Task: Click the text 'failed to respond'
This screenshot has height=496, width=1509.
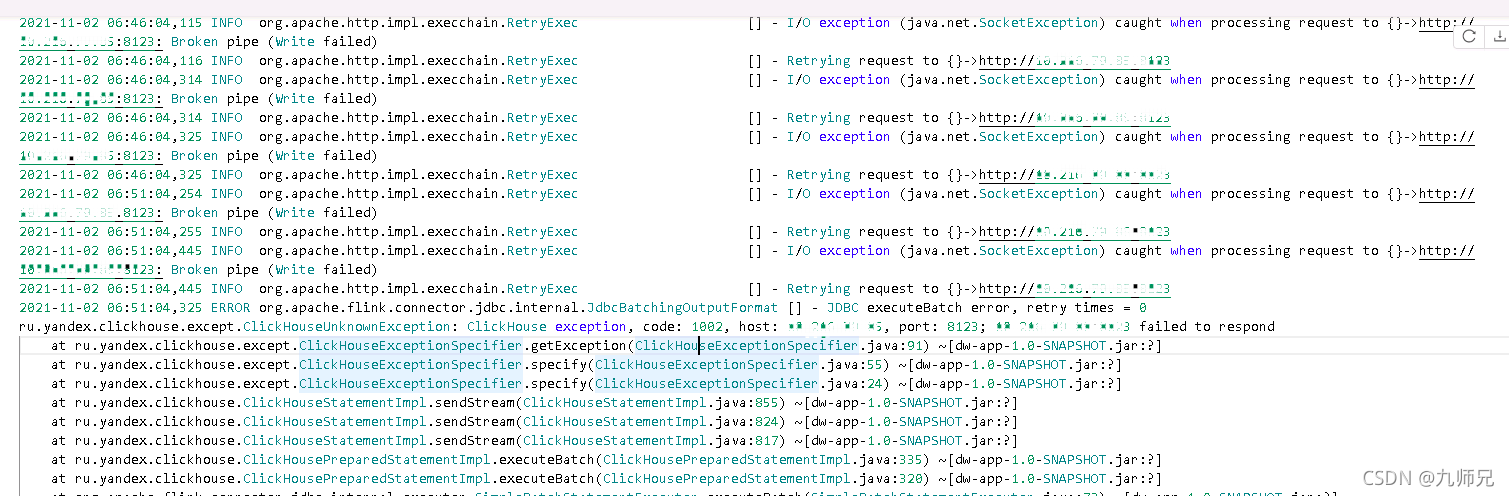Action: [x=1208, y=327]
